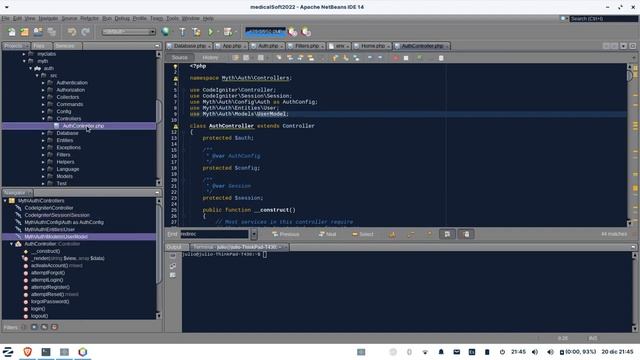Image resolution: width=640 pixels, height=360 pixels.
Task: Expand the Models folder
Action: tap(43, 176)
